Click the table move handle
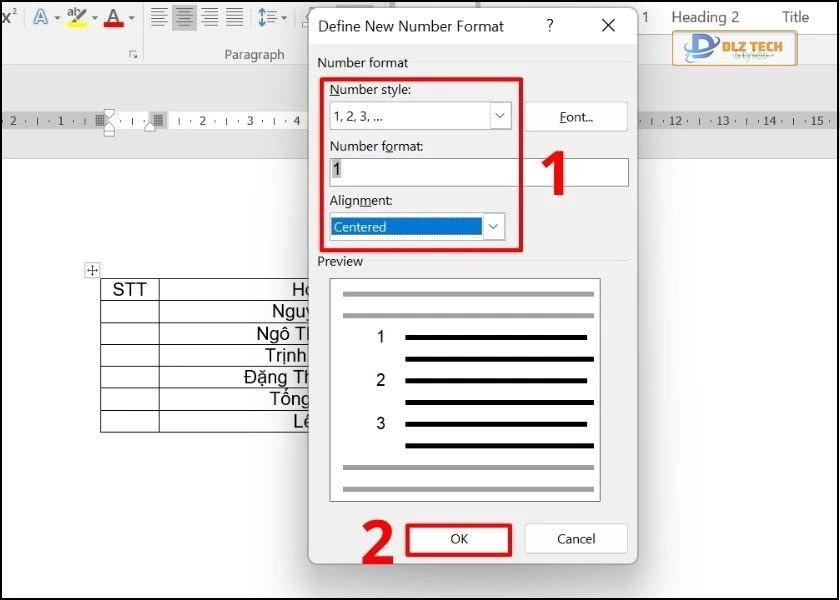This screenshot has width=840, height=600. [92, 270]
